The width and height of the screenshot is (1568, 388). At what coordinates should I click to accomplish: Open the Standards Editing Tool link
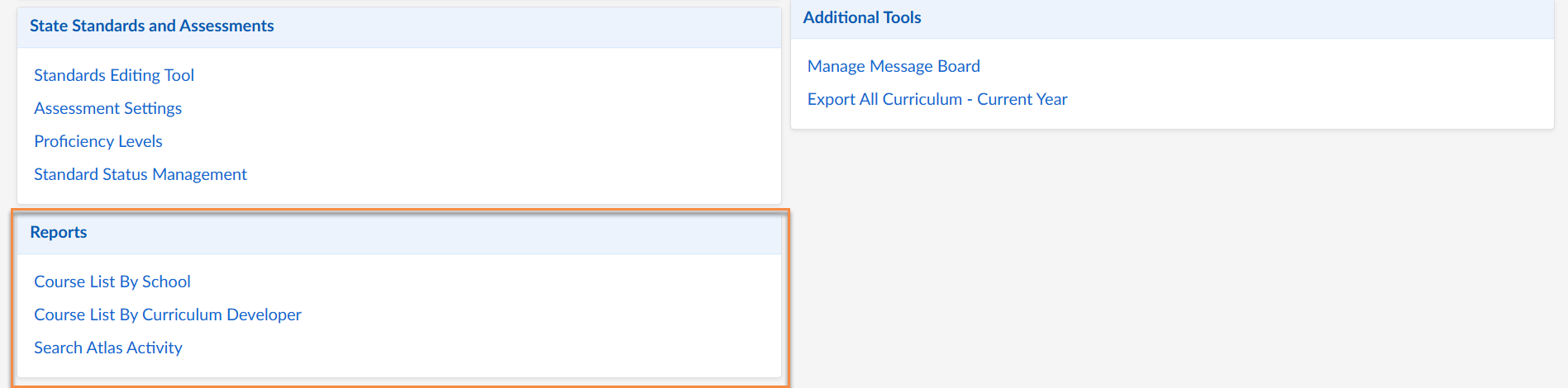(x=114, y=75)
